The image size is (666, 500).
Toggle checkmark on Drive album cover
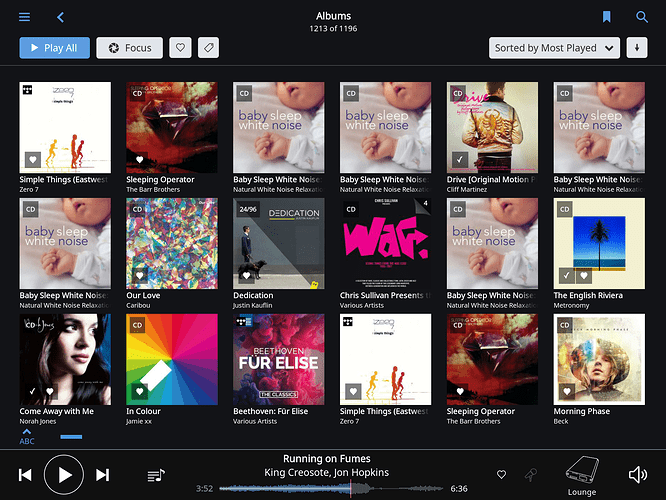[x=460, y=160]
